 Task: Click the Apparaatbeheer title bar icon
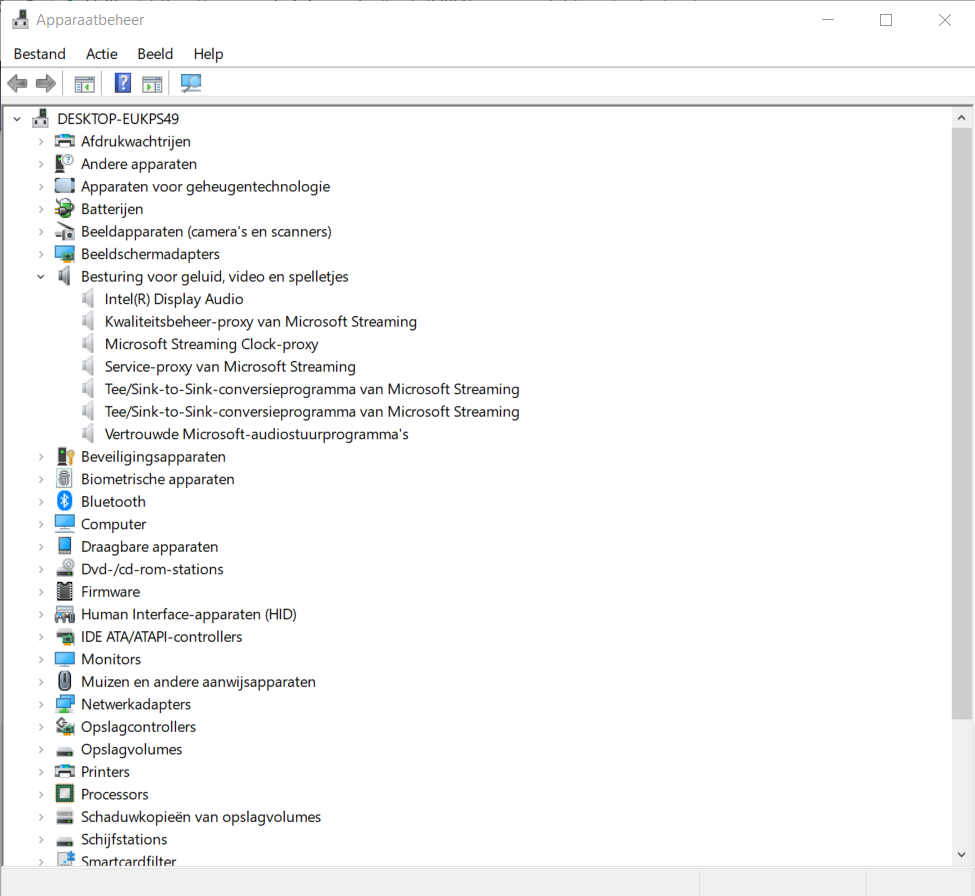21,19
